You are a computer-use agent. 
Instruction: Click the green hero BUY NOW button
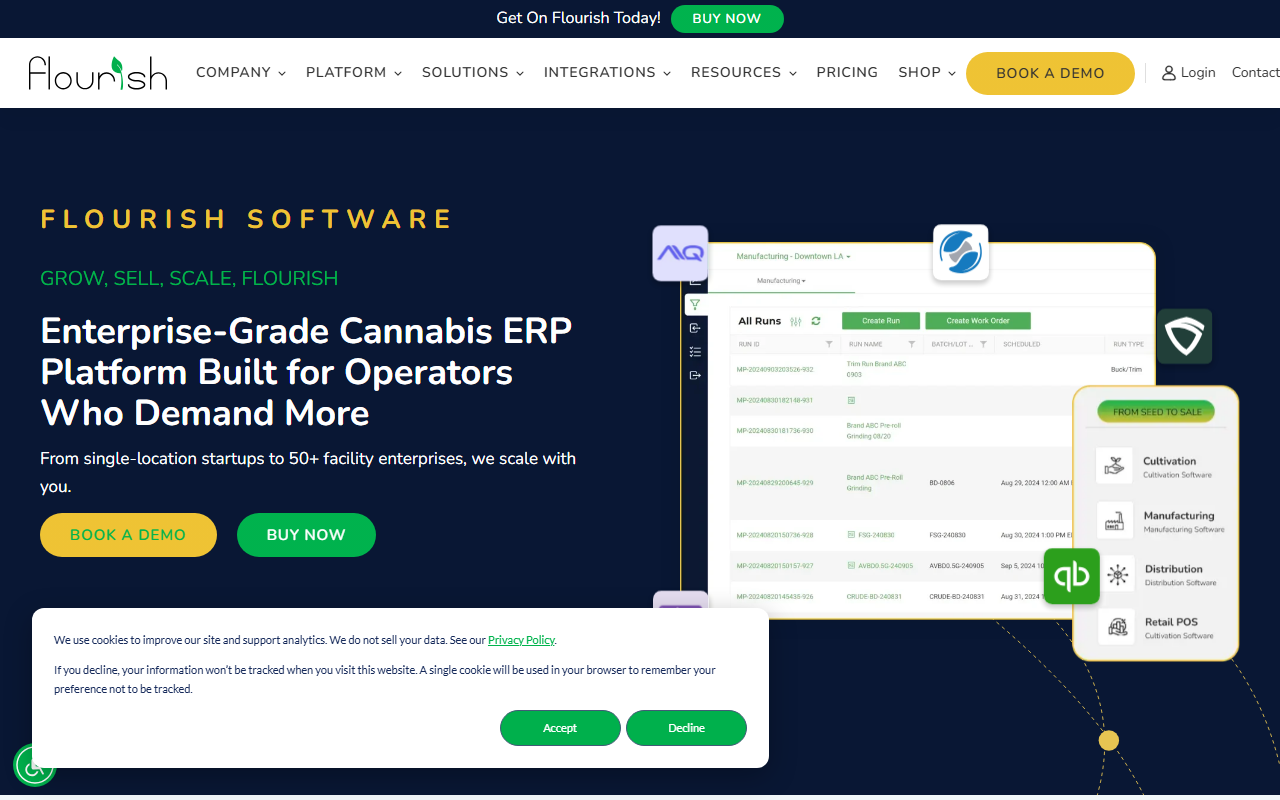pos(306,535)
